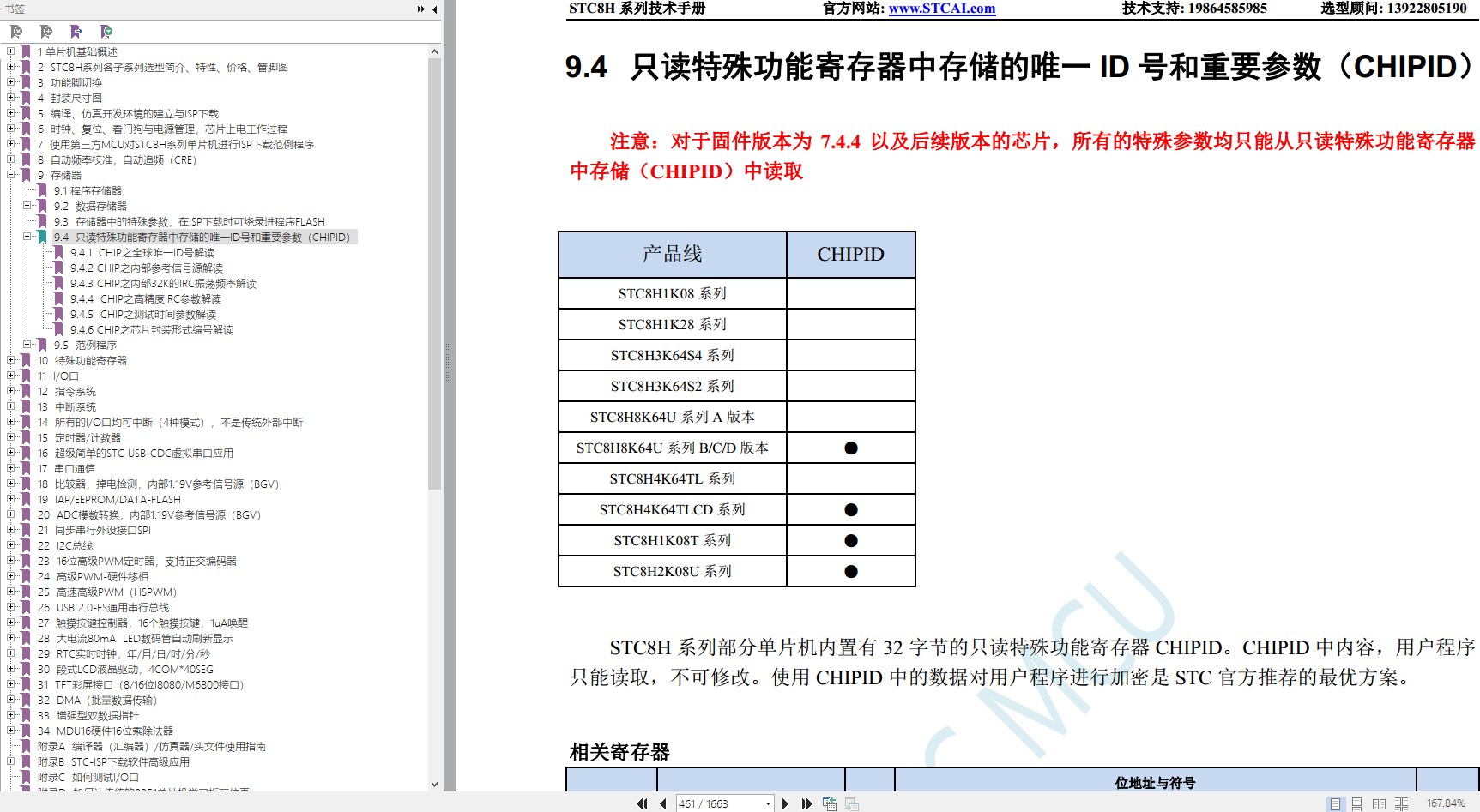Open bookmark 附录B STC-ISP下载软件高级应用
This screenshot has width=1480, height=812.
(x=113, y=761)
